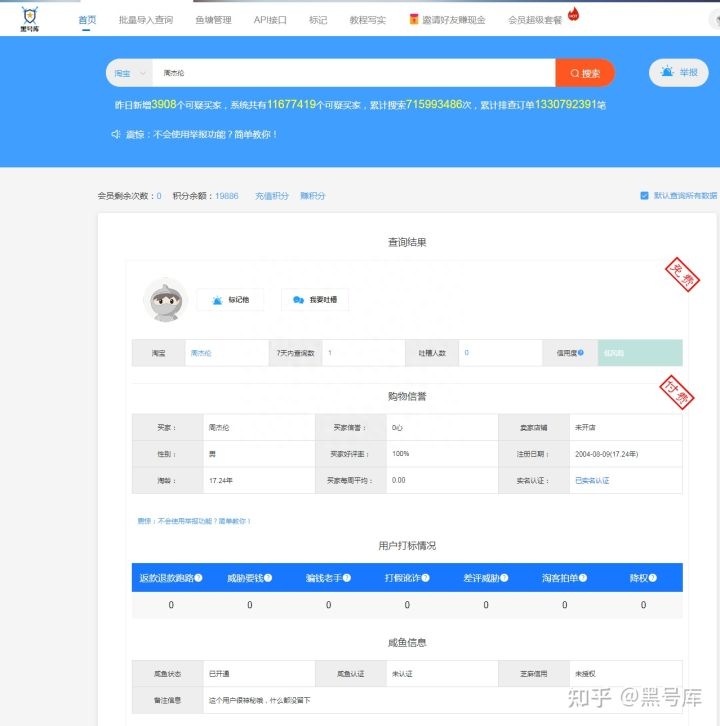The height and width of the screenshot is (726, 720).
Task: Click the chat bubble icon in 我要吐槽
Action: (299, 300)
